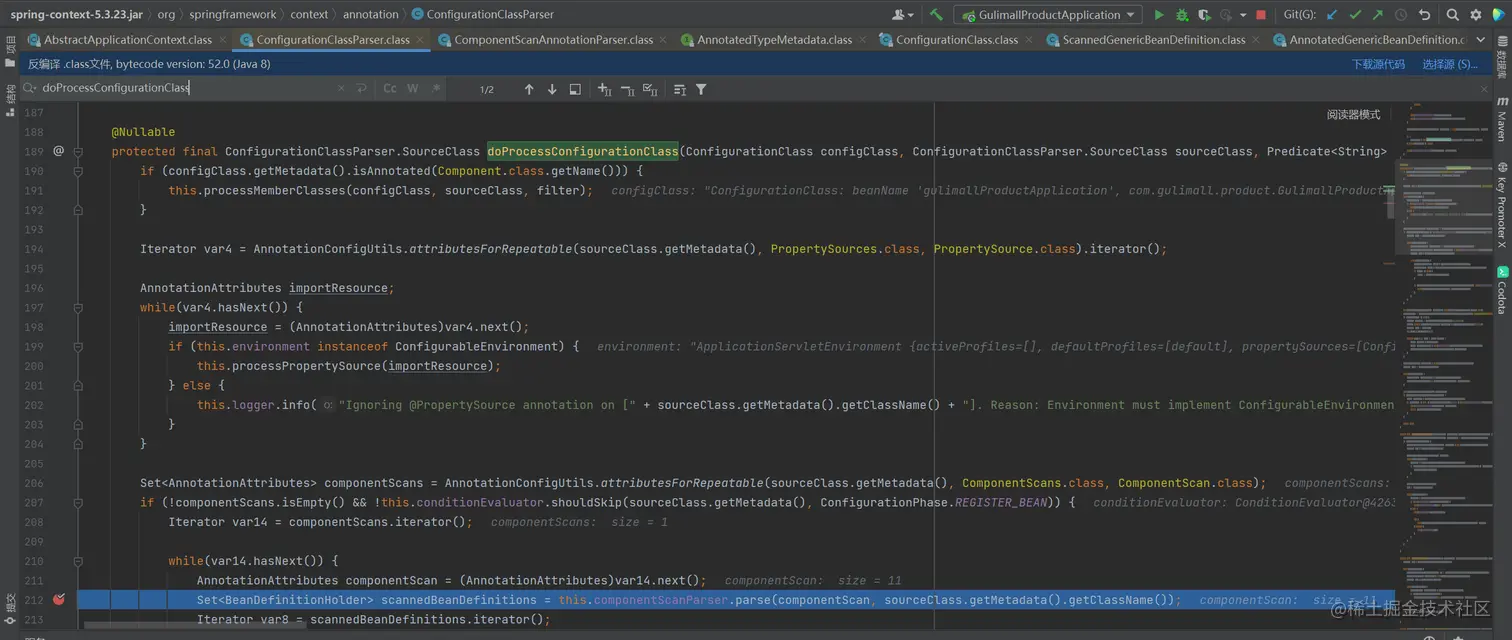This screenshot has height=640, width=1512.
Task: Open the ScannedGenericBeanDefinition.class tab
Action: coord(1153,40)
